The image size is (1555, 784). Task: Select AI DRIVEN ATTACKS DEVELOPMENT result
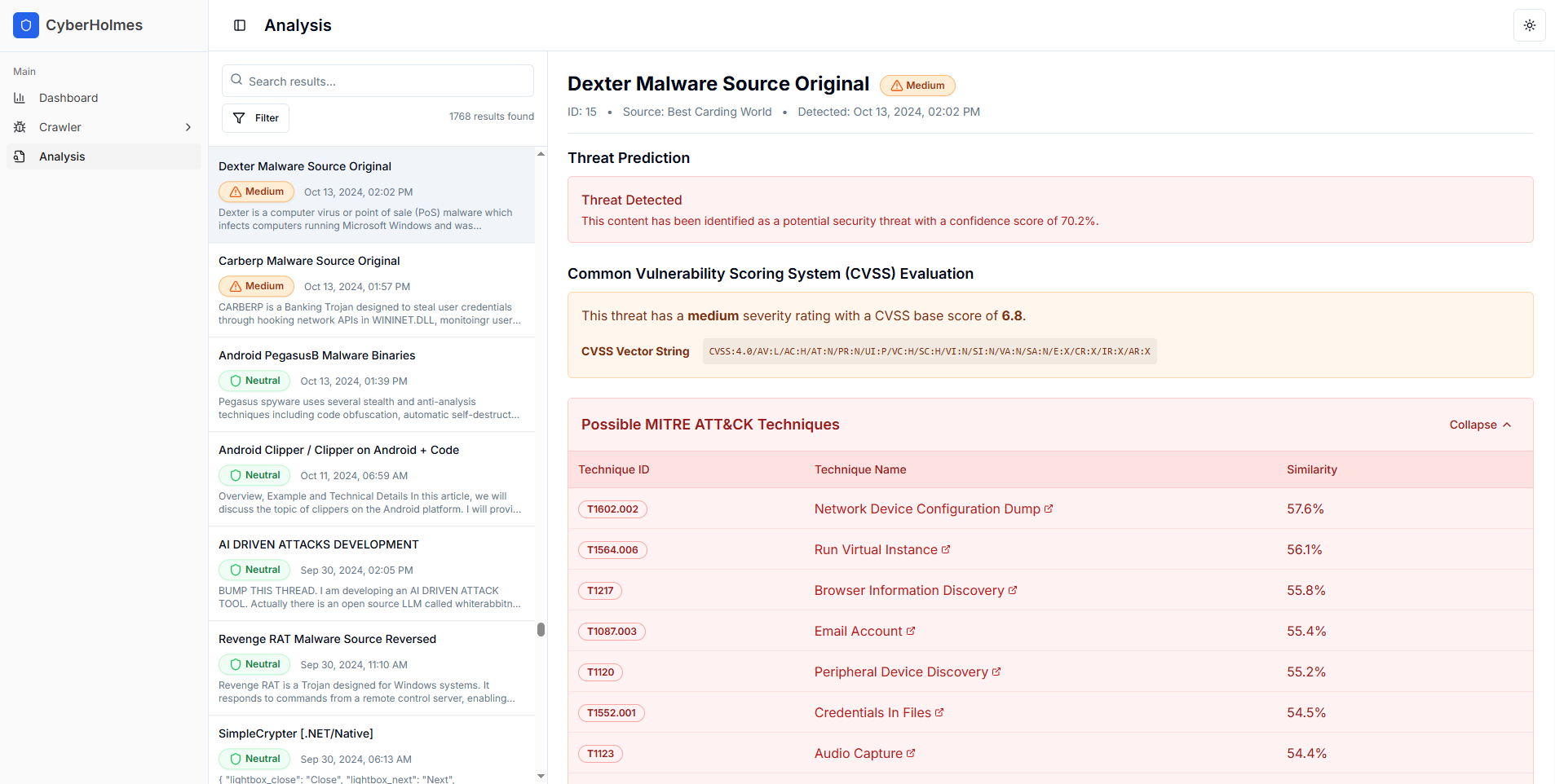[372, 574]
